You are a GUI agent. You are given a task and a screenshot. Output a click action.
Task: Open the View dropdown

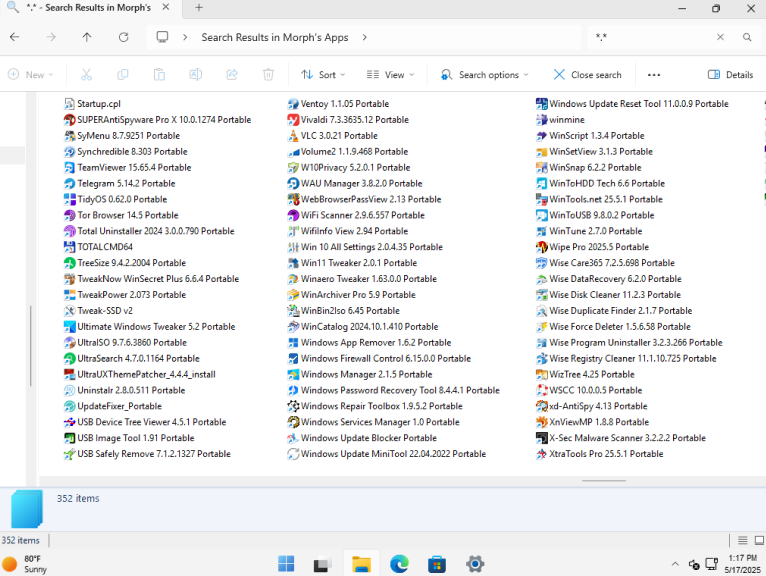[x=390, y=75]
